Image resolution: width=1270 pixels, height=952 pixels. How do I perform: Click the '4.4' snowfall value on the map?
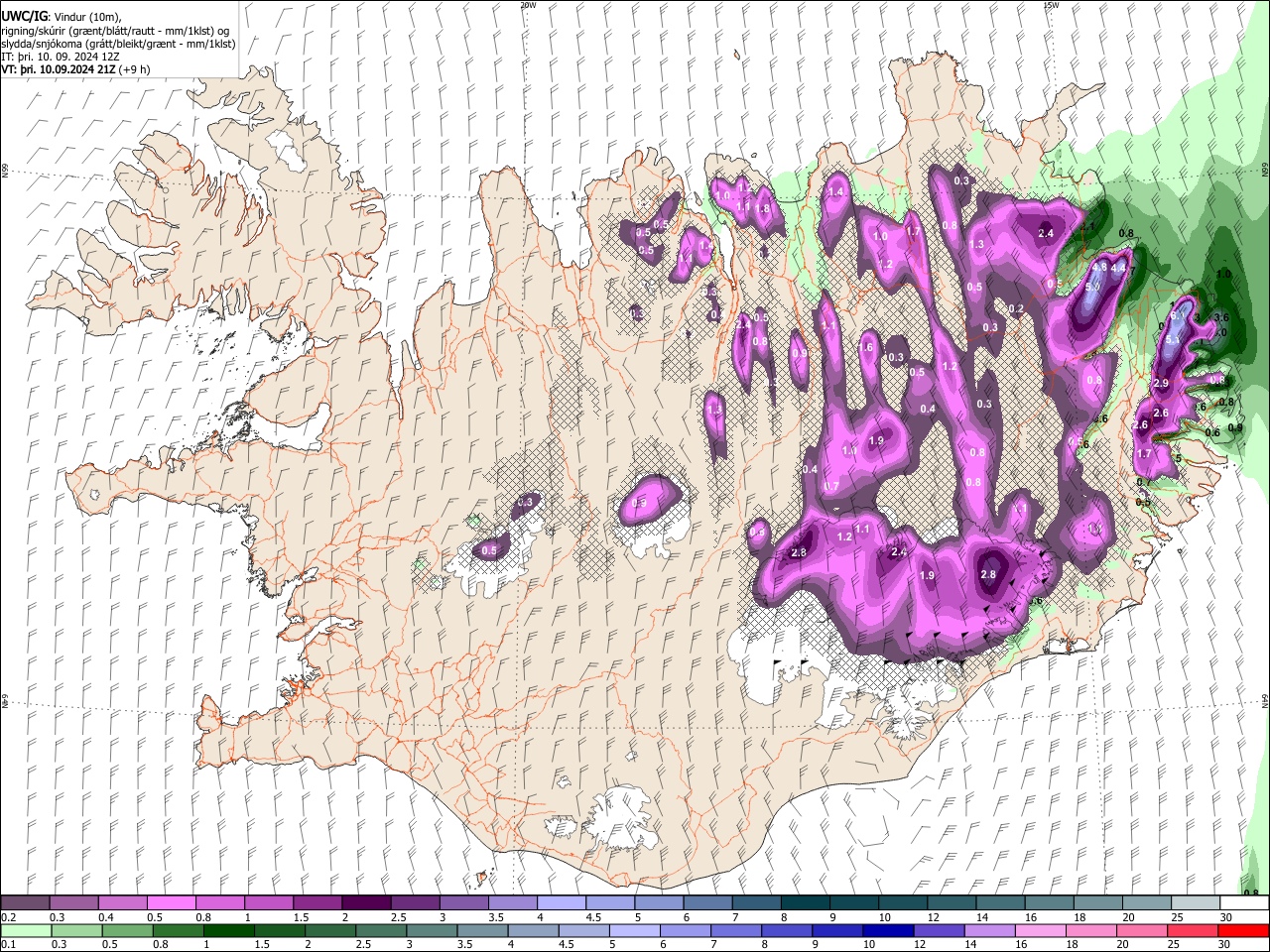click(x=1118, y=268)
